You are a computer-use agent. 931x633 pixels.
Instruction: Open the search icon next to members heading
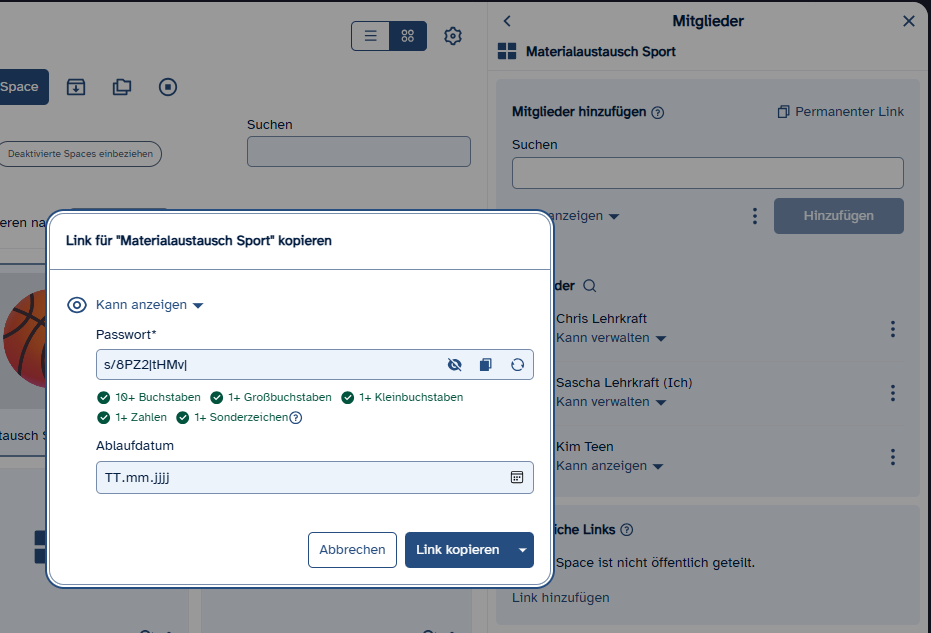589,286
